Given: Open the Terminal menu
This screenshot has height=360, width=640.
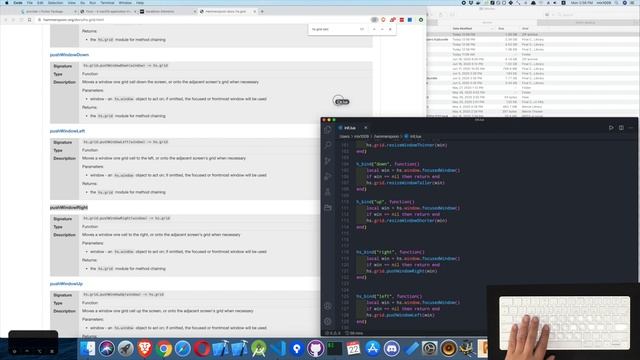Looking at the screenshot, I should (x=107, y=2).
